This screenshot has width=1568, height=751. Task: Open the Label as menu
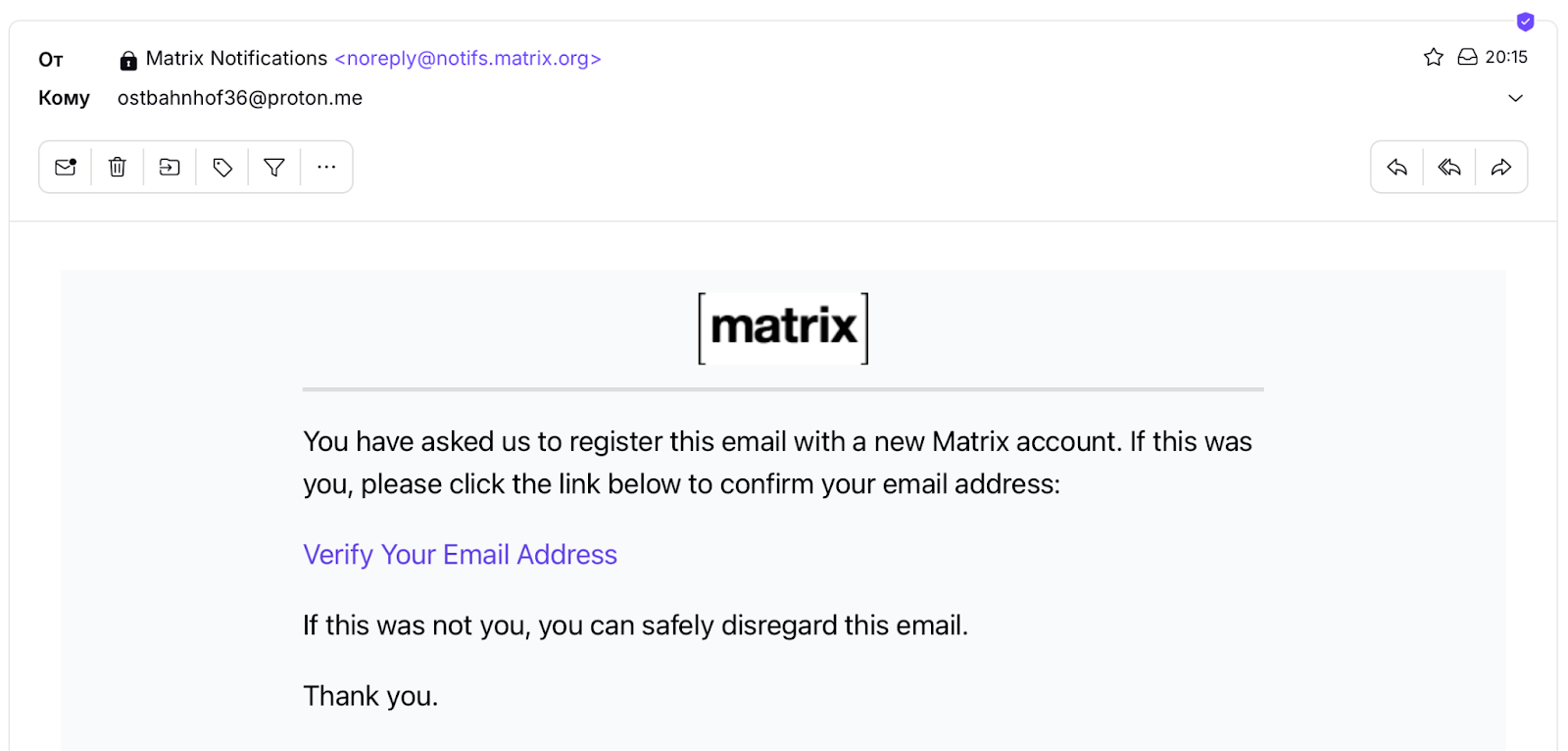click(x=222, y=168)
